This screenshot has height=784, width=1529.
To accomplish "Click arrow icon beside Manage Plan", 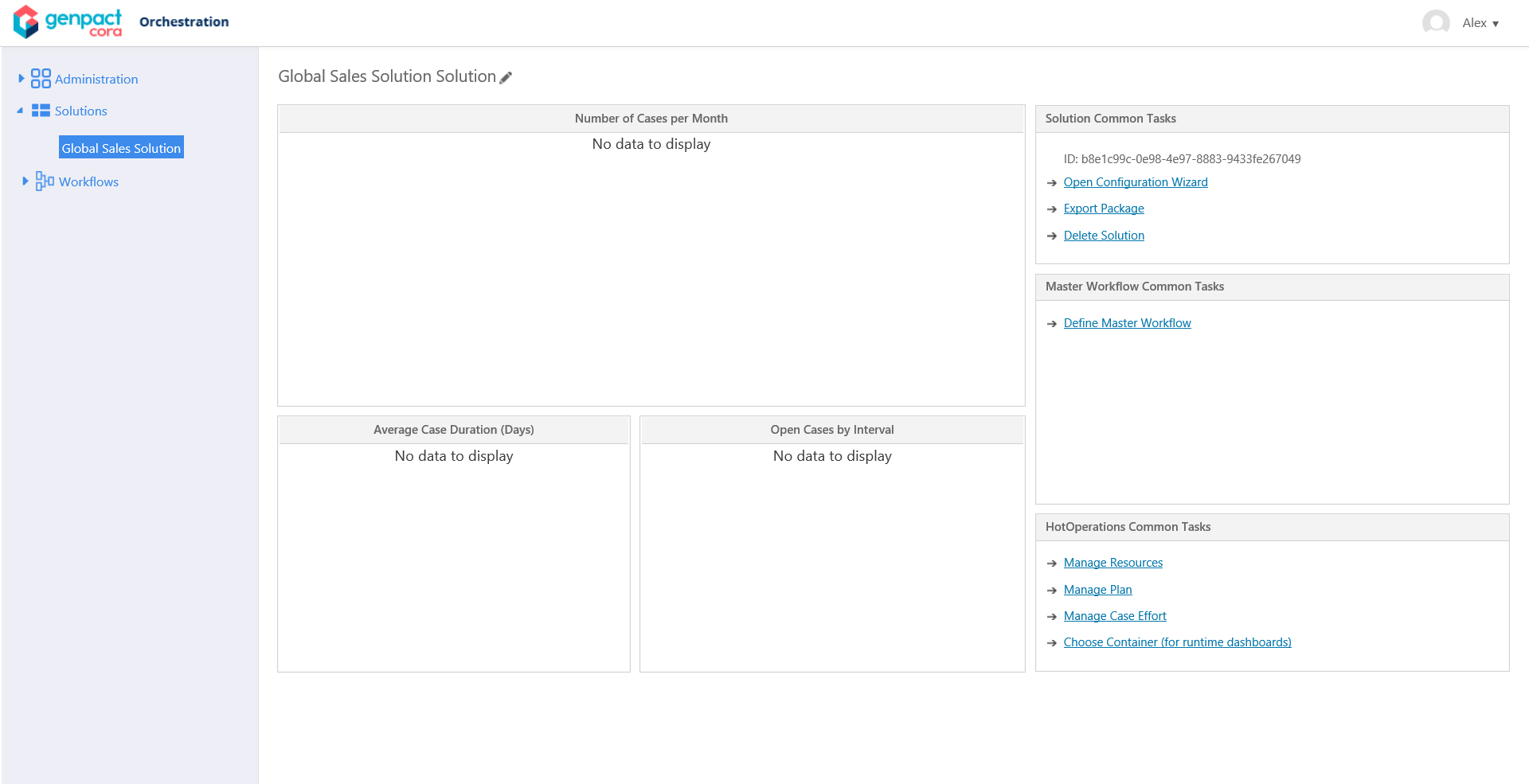I will (1052, 591).
